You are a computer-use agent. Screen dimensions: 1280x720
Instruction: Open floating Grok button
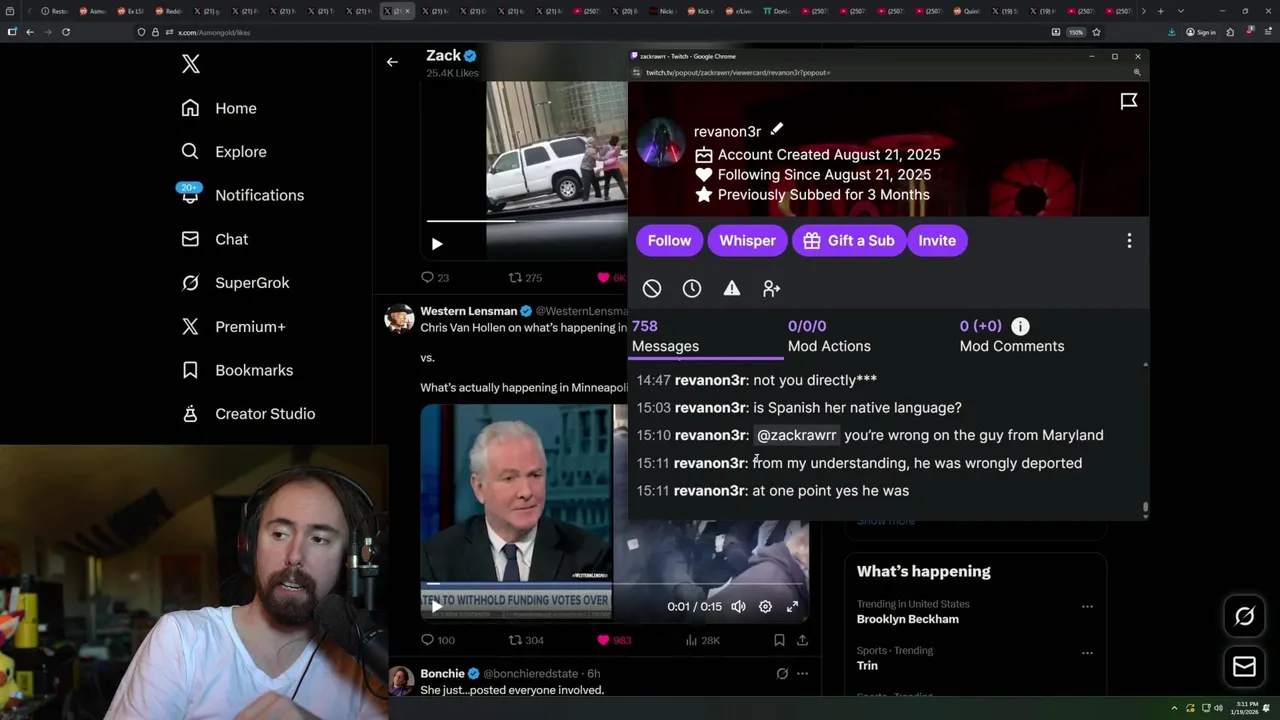point(1244,616)
